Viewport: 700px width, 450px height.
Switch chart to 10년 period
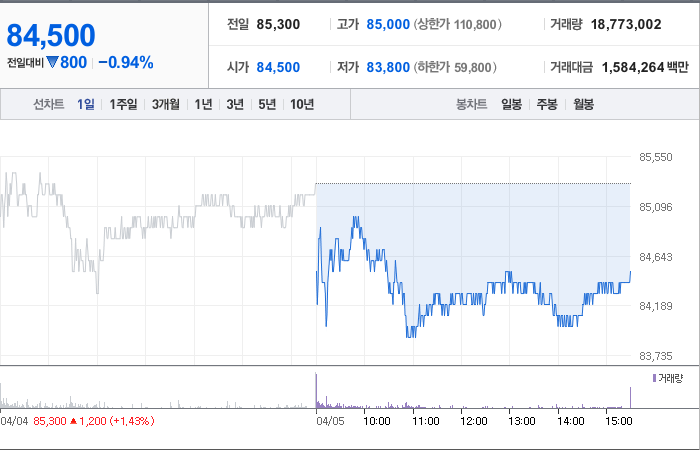point(302,104)
